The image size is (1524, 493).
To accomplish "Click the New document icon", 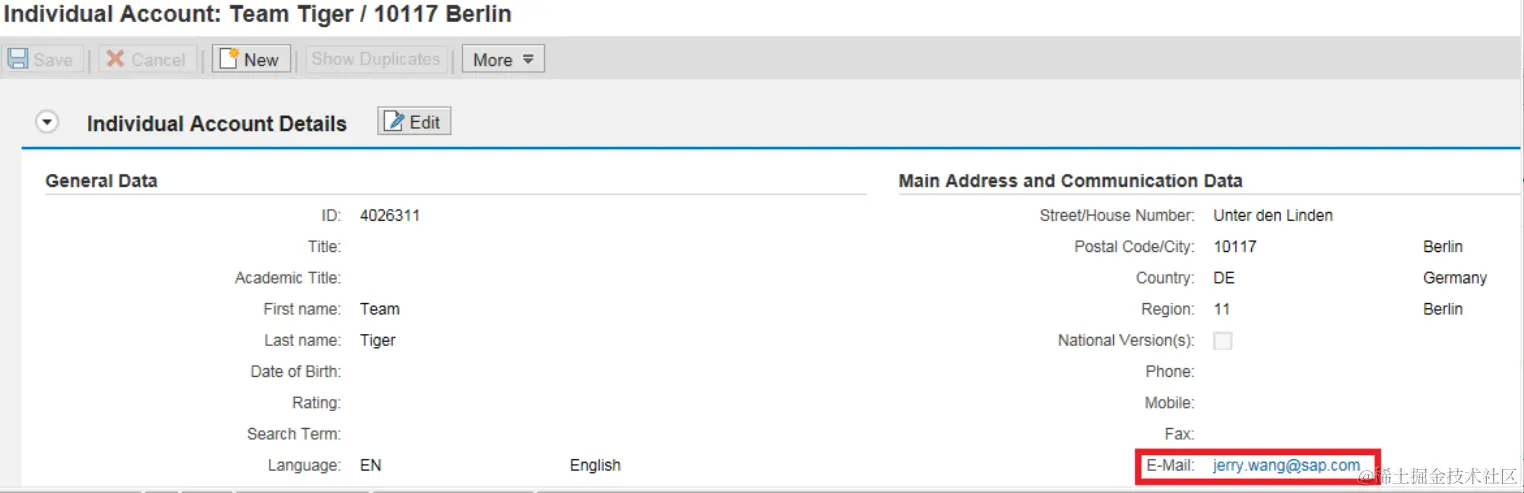I will pos(228,59).
